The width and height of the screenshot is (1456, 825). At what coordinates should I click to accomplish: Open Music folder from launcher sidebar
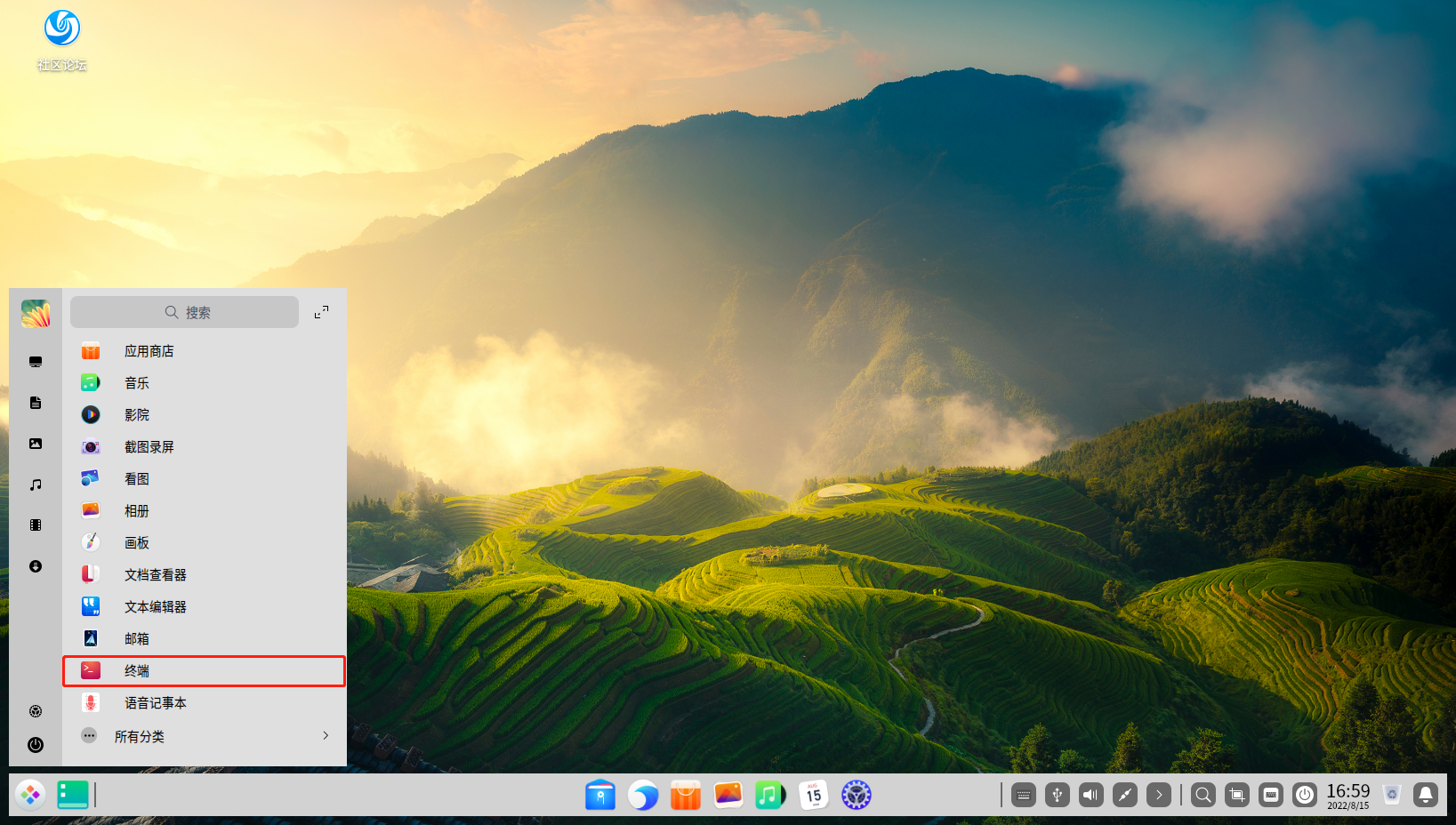click(x=36, y=485)
